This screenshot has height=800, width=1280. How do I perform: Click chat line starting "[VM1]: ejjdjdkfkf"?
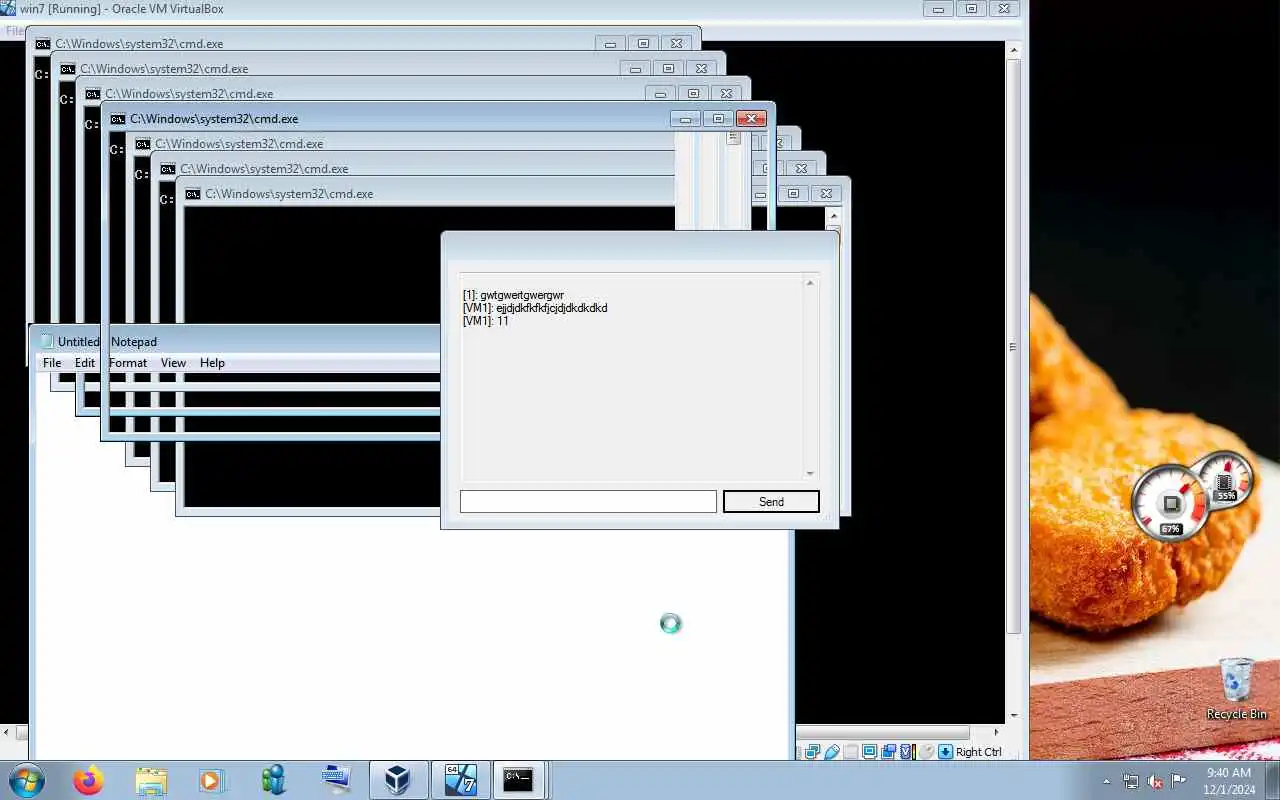(535, 308)
